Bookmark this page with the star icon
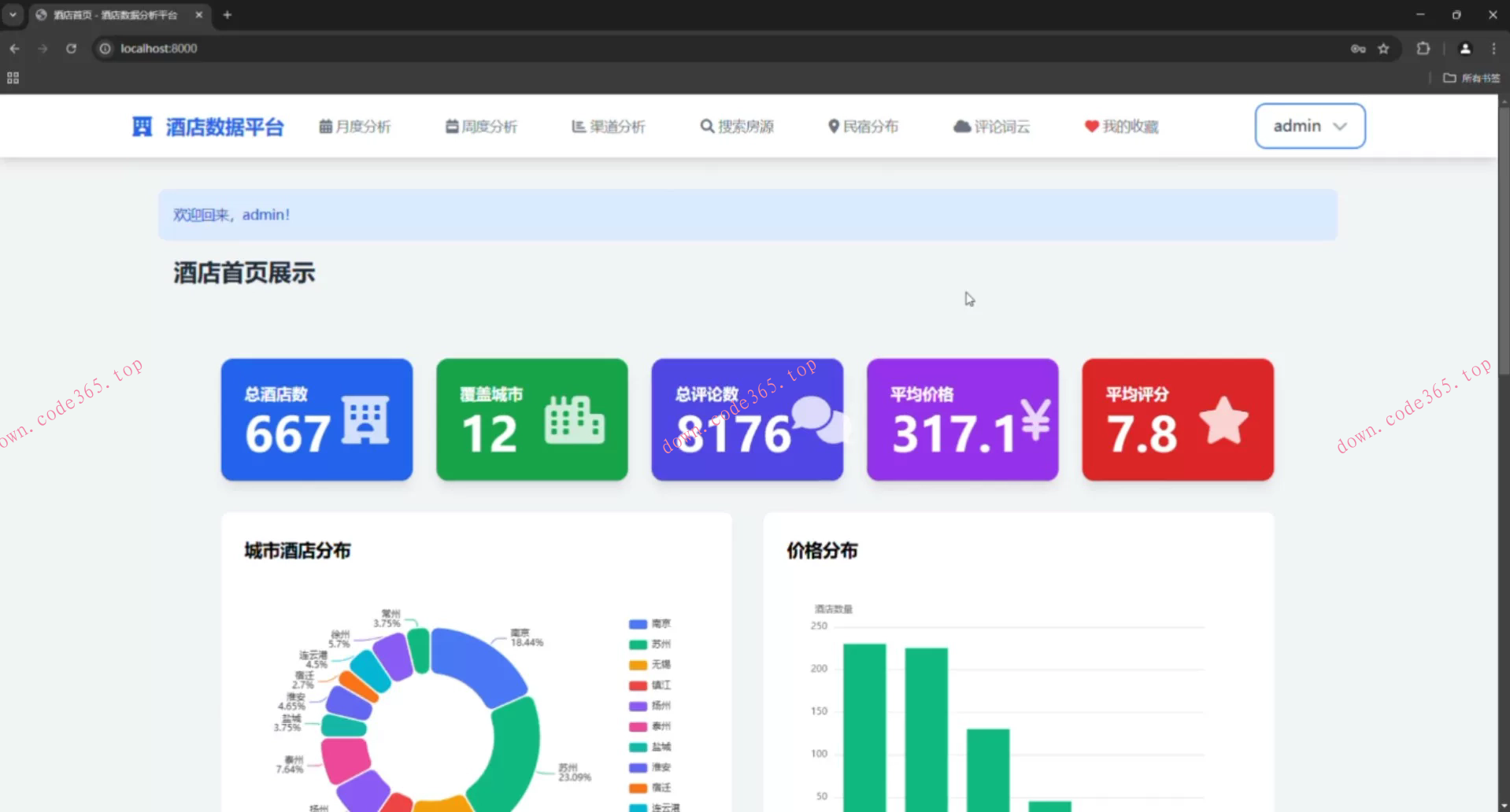This screenshot has width=1510, height=812. (1383, 49)
